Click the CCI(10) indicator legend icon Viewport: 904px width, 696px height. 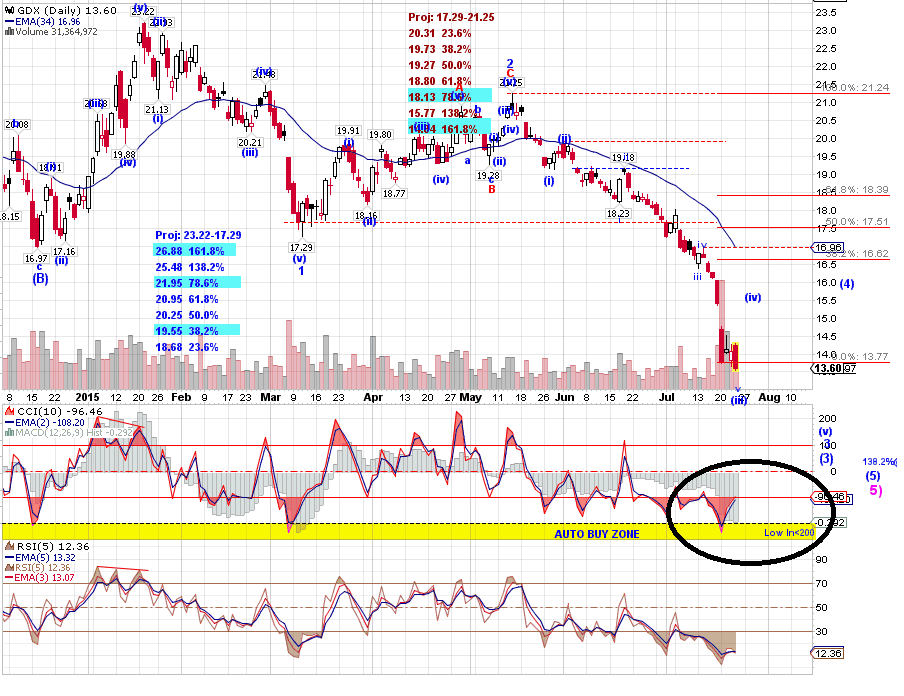10,411
